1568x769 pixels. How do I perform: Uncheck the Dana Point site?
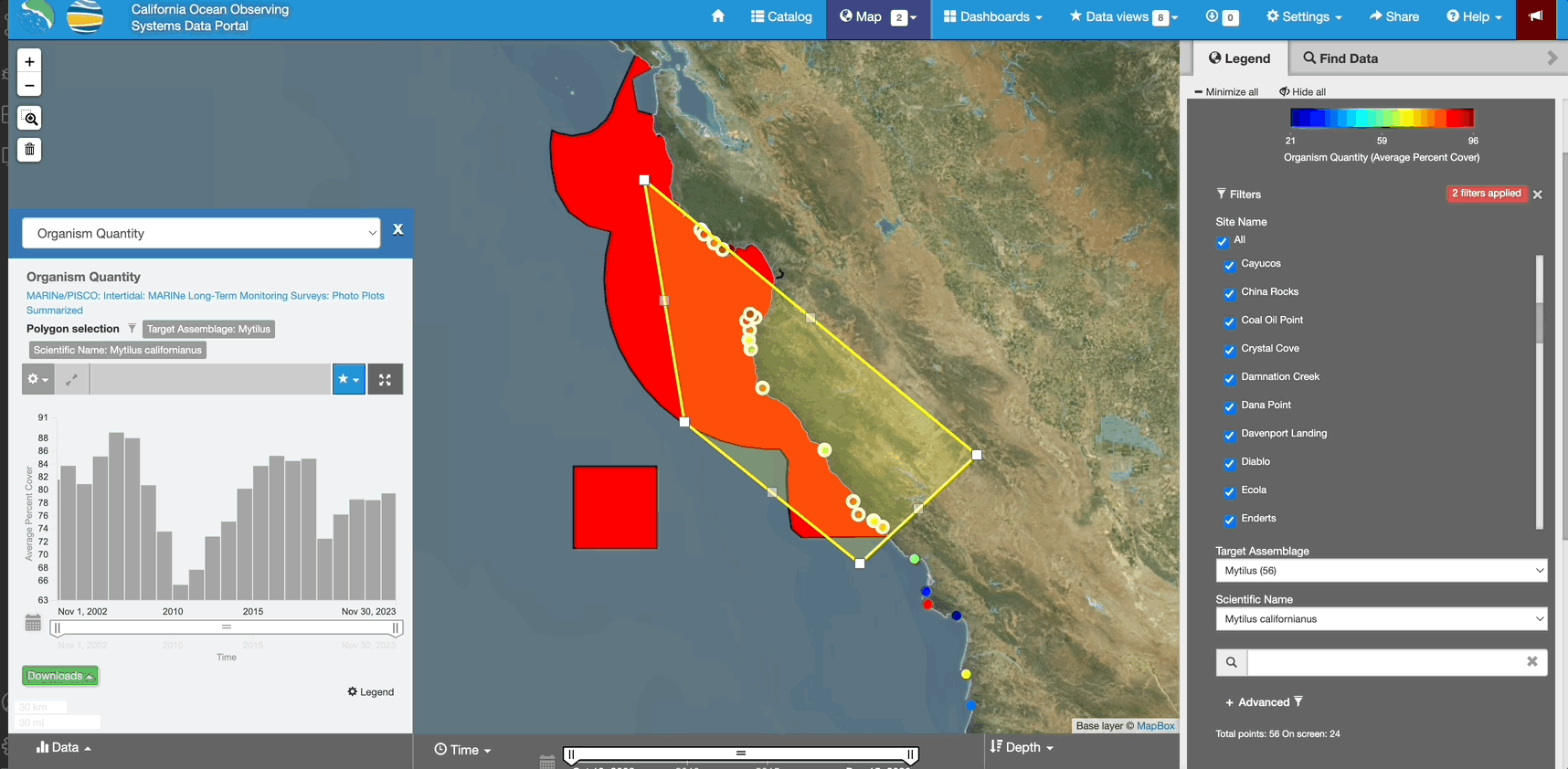point(1229,406)
